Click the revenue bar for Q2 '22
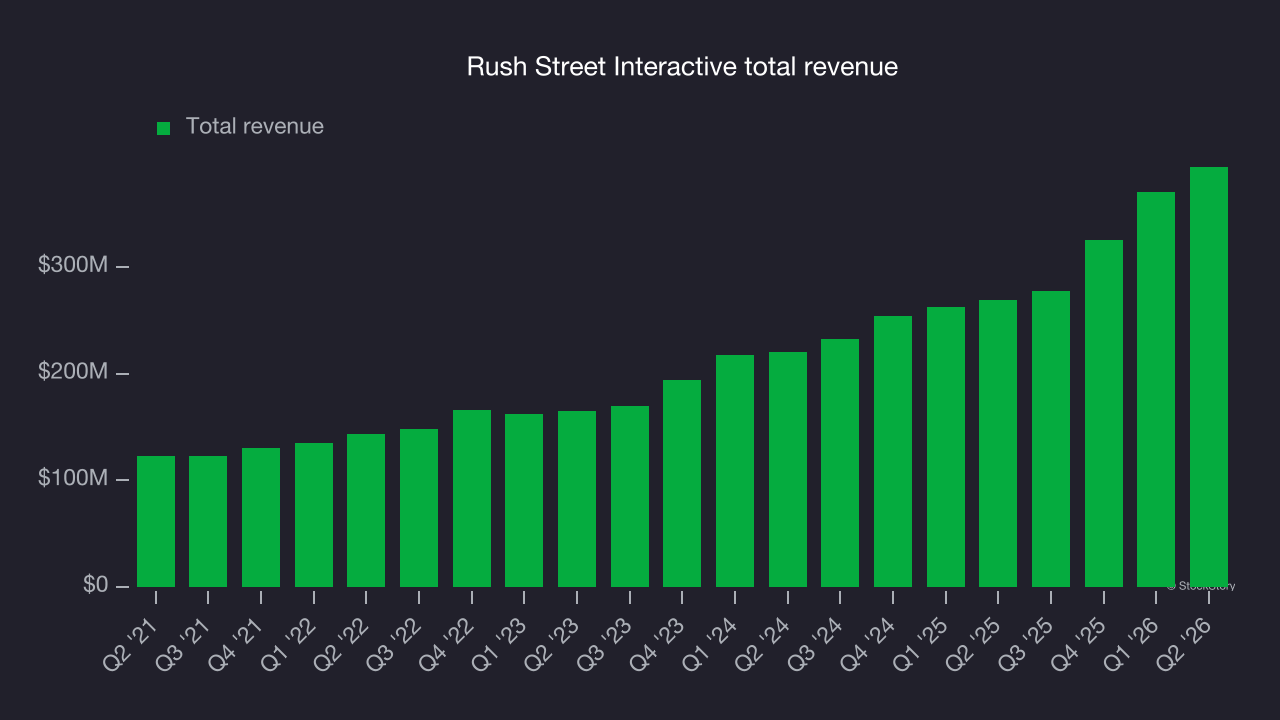Screen dimensions: 1280x720 366,511
